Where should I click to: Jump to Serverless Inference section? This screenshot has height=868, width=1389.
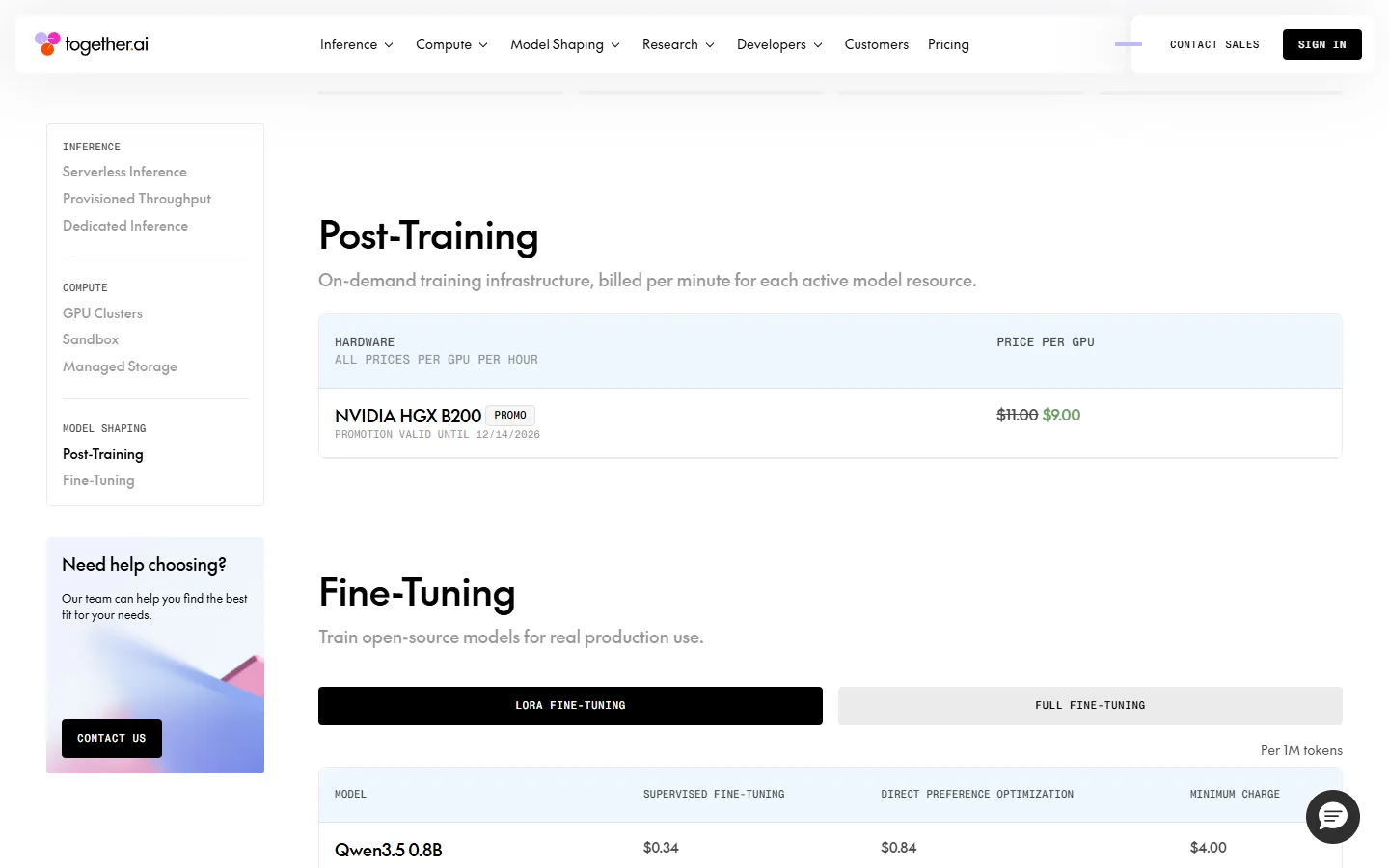(x=124, y=172)
